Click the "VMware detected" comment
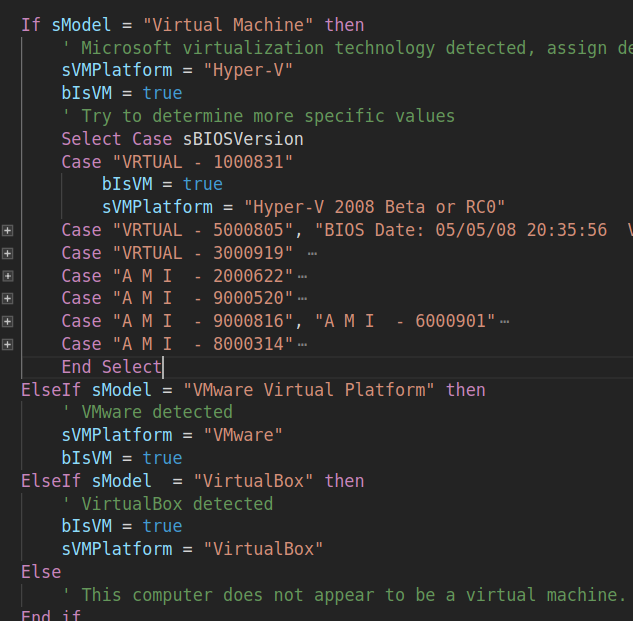633x621 pixels. click(x=156, y=412)
